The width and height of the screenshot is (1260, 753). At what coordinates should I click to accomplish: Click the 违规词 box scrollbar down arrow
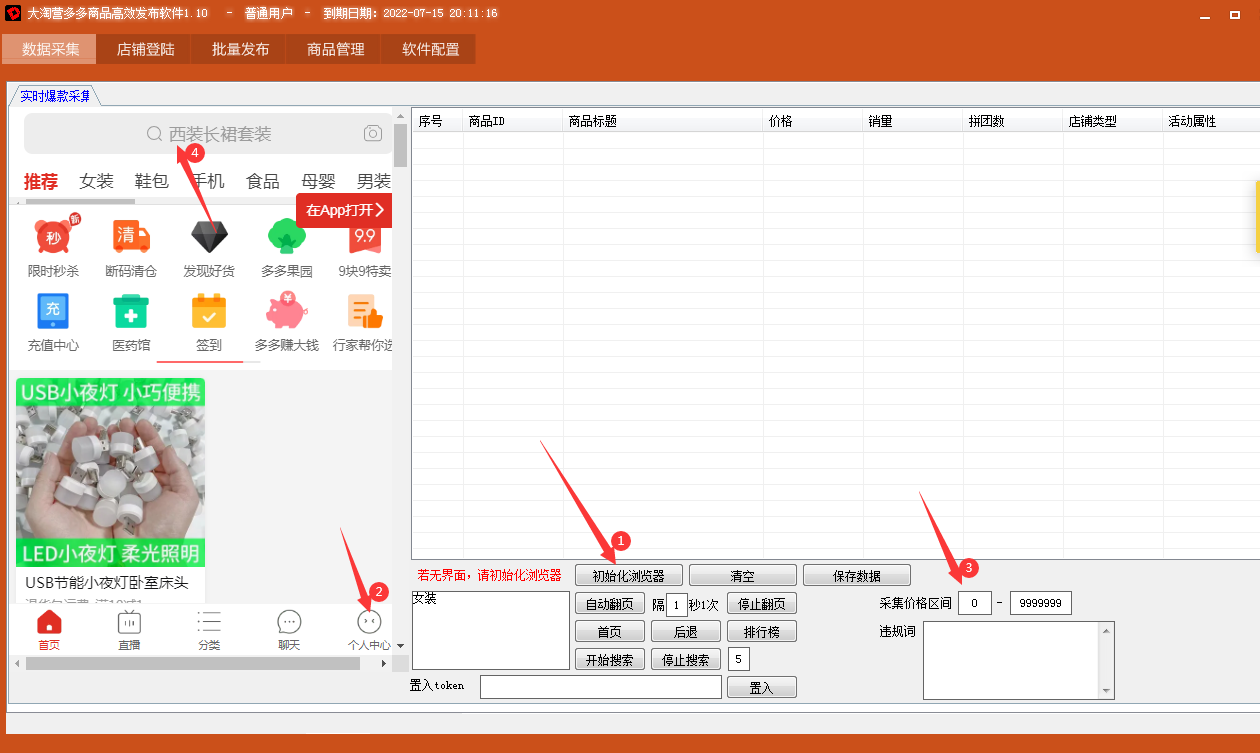tap(1106, 690)
